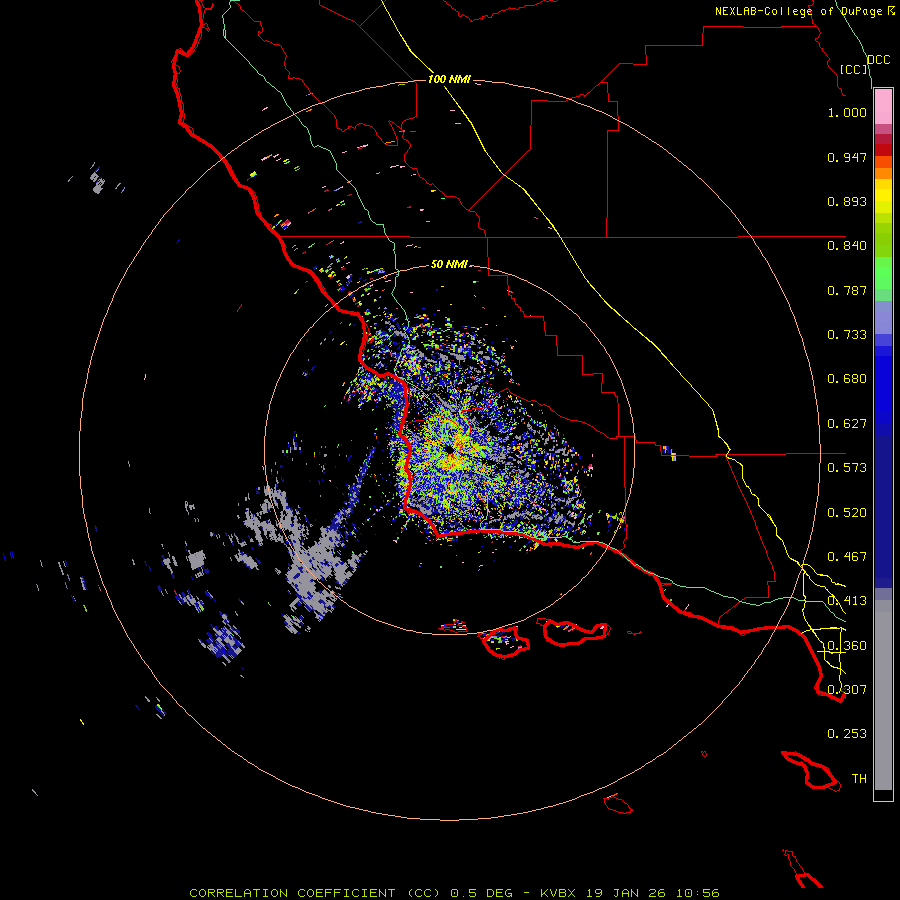Click the 0.573 color scale value
Viewport: 900px width, 900px height.
(847, 468)
